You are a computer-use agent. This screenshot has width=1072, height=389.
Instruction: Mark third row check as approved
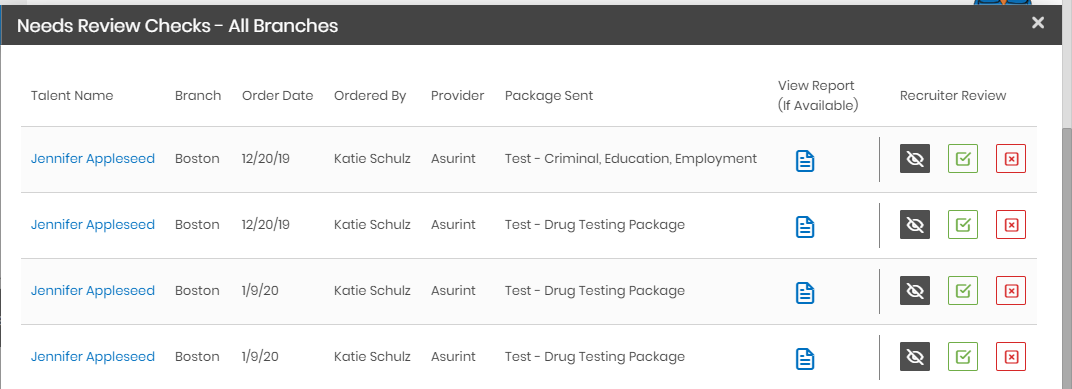point(963,291)
